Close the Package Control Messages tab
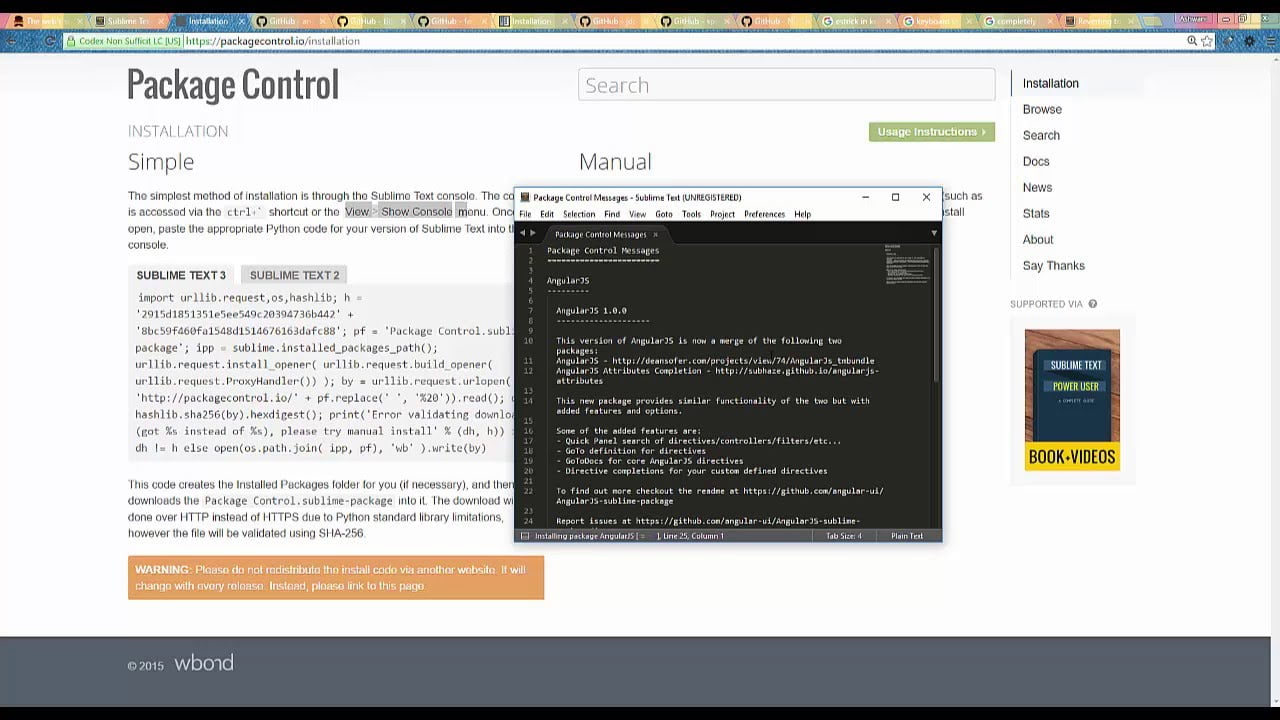Image resolution: width=1280 pixels, height=720 pixels. 655,234
